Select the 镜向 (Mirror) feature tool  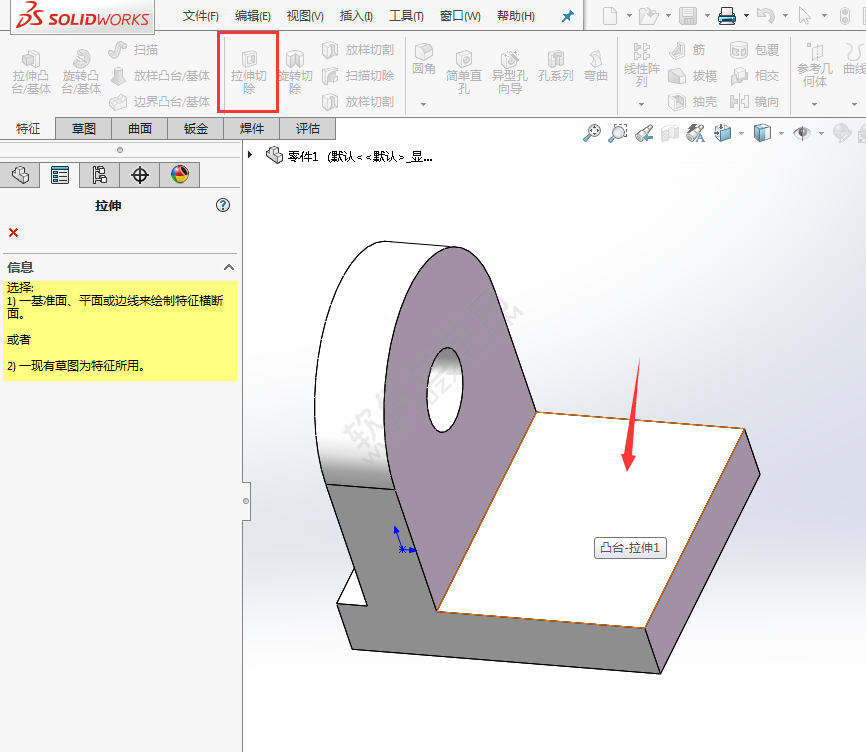[765, 101]
